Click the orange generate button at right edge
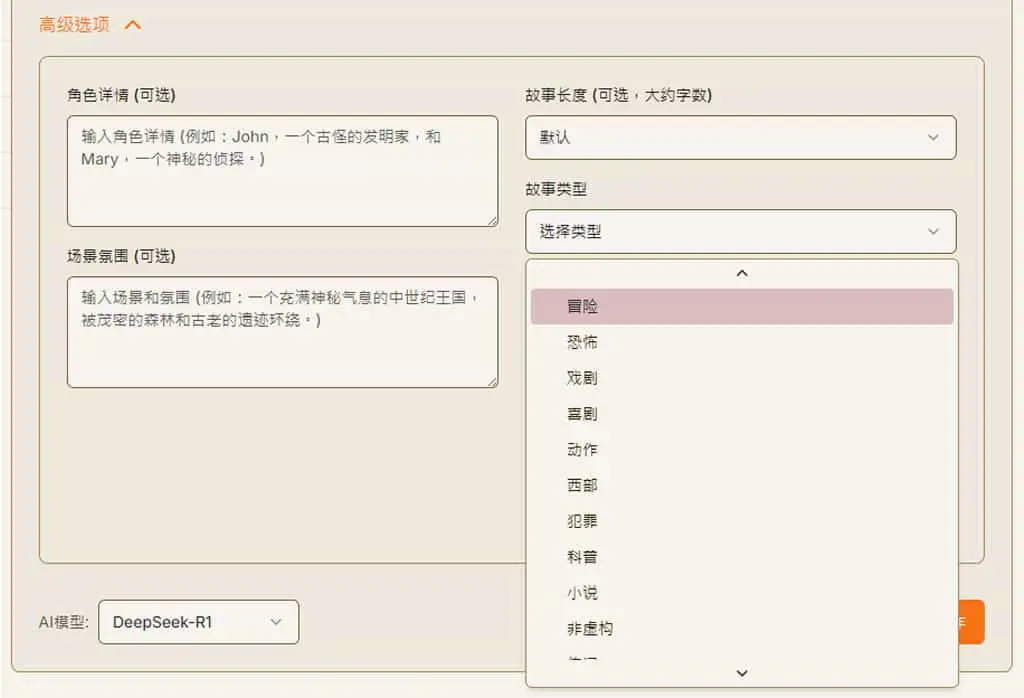This screenshot has height=698, width=1024. 971,622
